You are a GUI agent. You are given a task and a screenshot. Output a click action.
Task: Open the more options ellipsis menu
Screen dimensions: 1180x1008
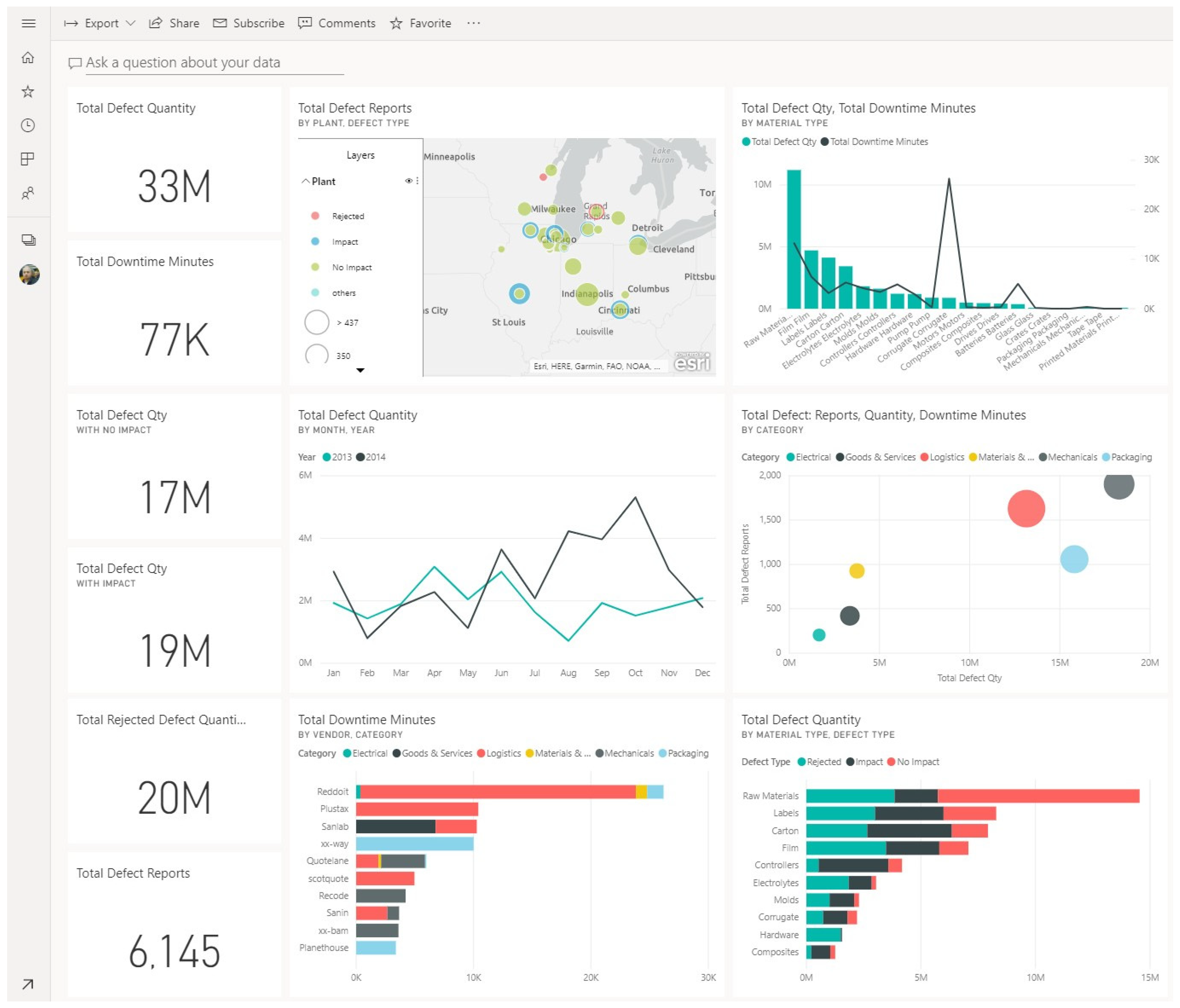tap(473, 23)
